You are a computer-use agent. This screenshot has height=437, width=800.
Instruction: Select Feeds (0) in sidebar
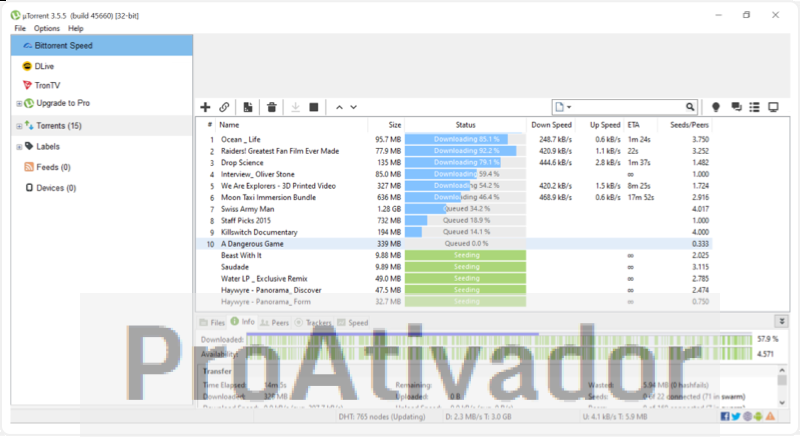tap(53, 167)
